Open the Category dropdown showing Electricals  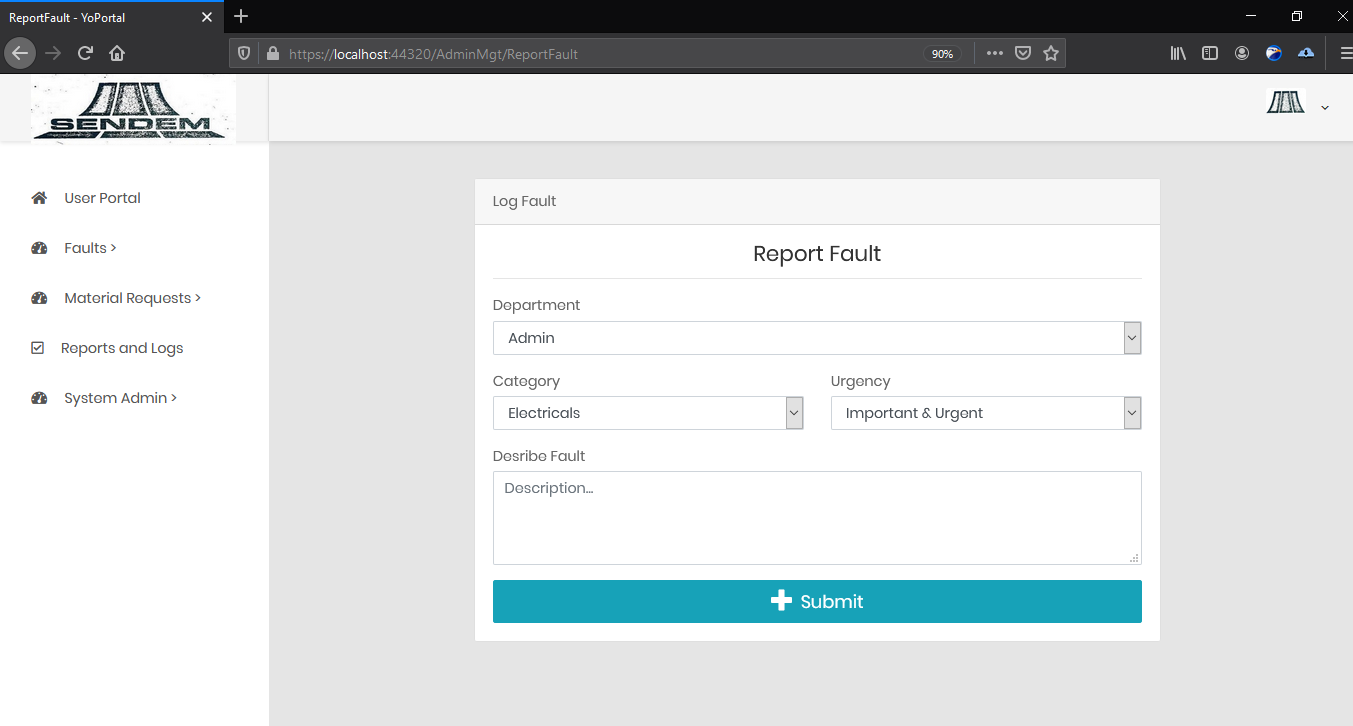647,413
